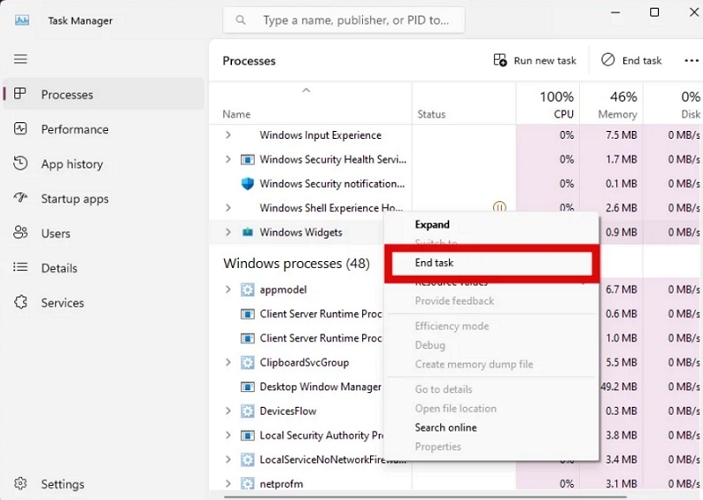Sort by the Status column header

[x=464, y=104]
